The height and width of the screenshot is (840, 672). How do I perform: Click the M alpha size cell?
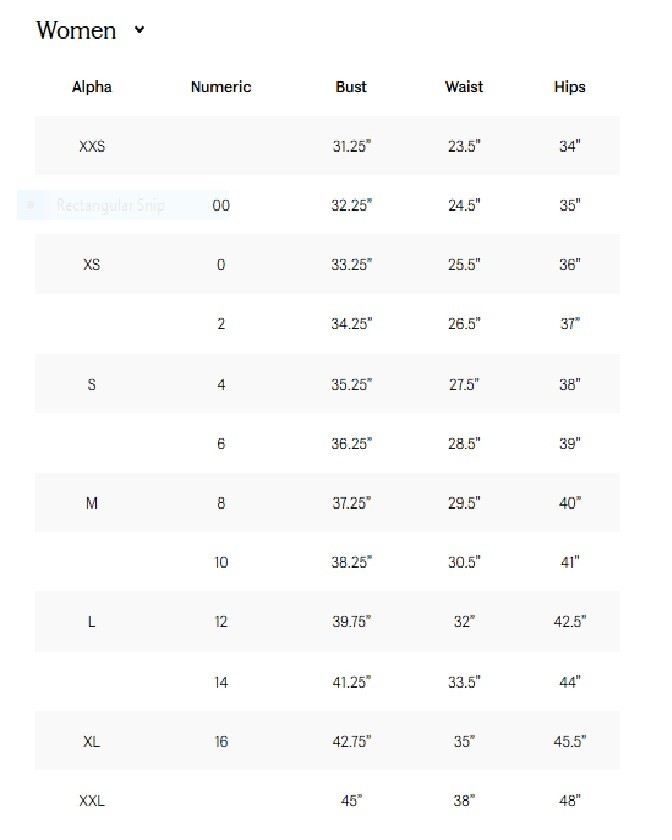click(92, 503)
